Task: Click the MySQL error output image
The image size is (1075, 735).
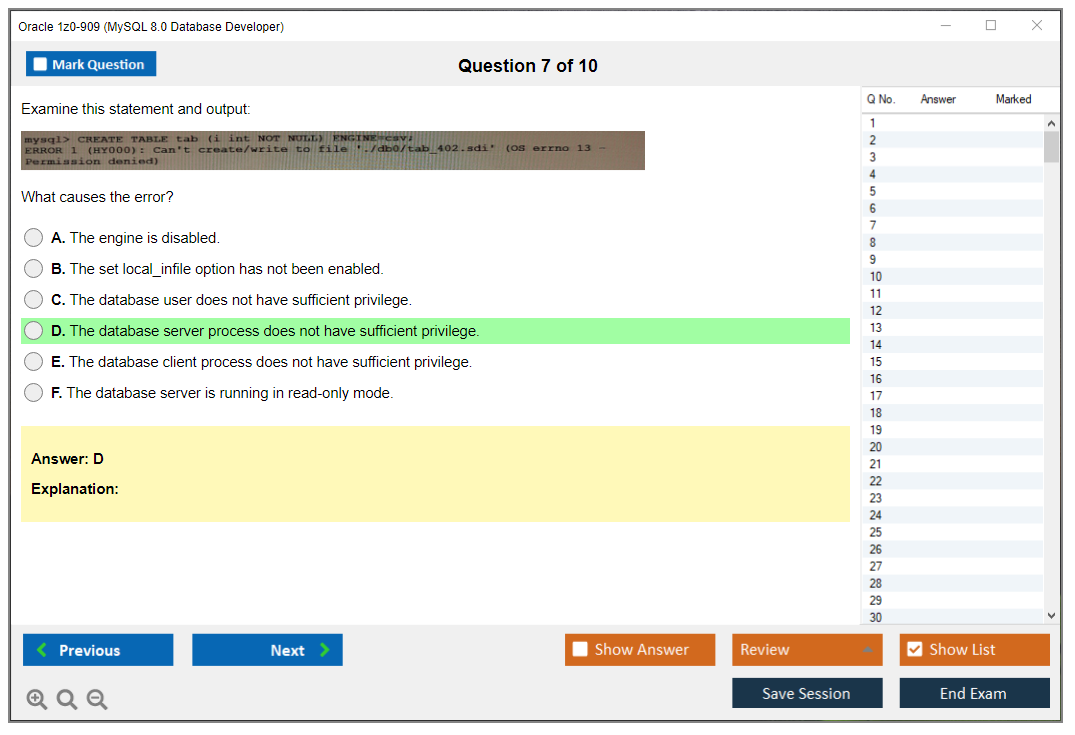Action: (333, 150)
